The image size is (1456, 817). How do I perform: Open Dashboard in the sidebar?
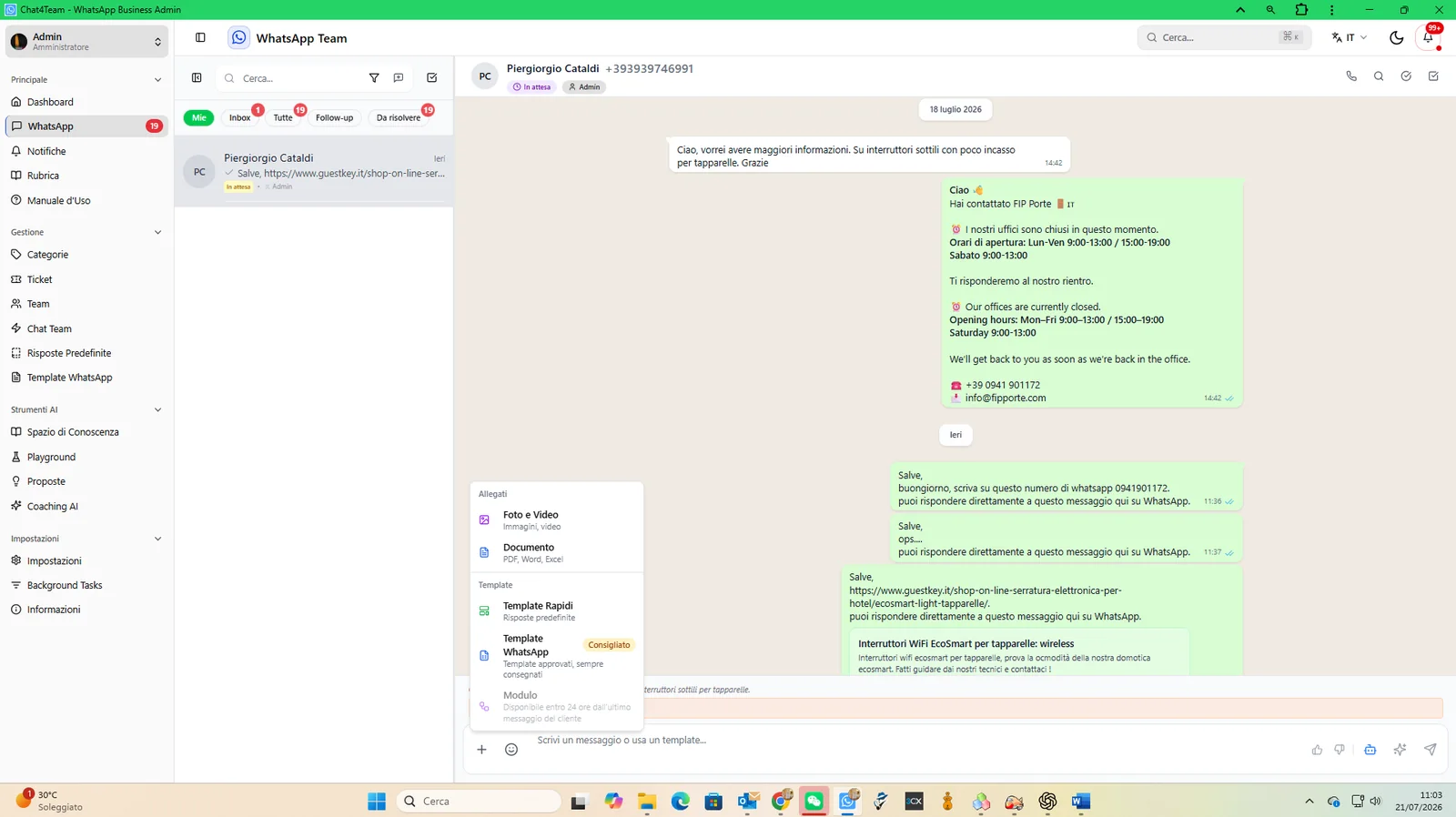pos(87,102)
